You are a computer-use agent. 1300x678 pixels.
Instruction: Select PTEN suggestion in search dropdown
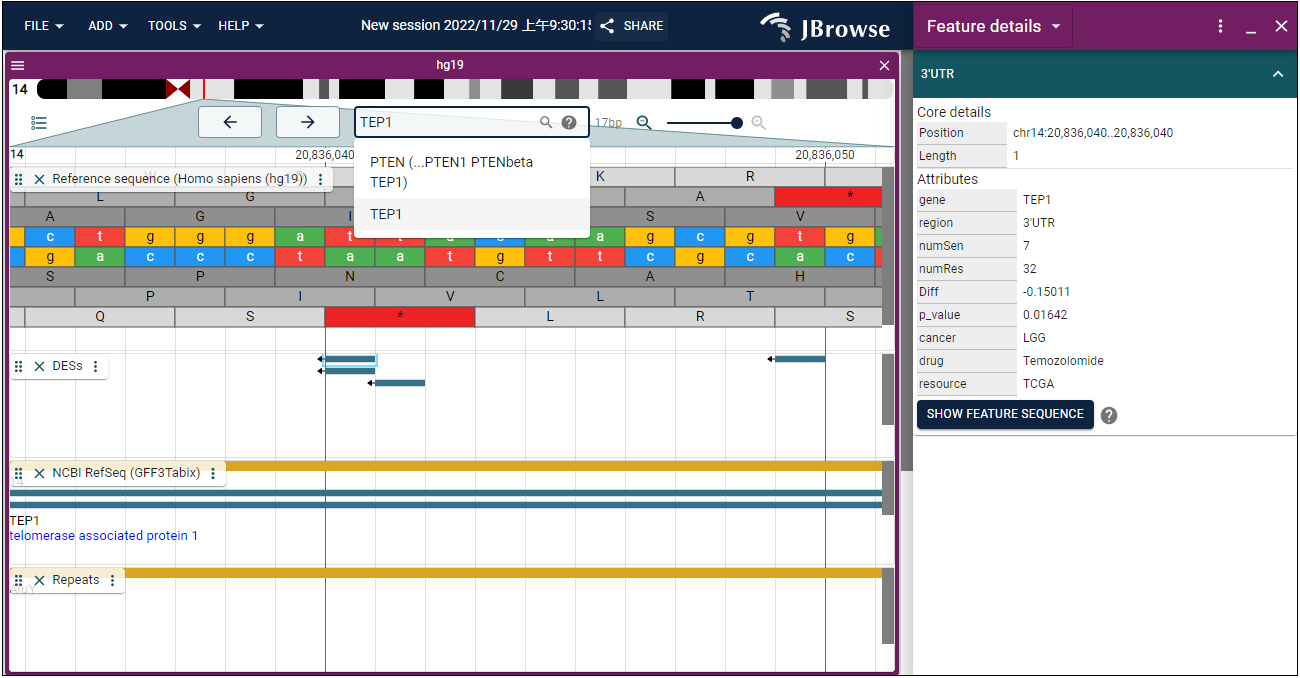[x=471, y=172]
